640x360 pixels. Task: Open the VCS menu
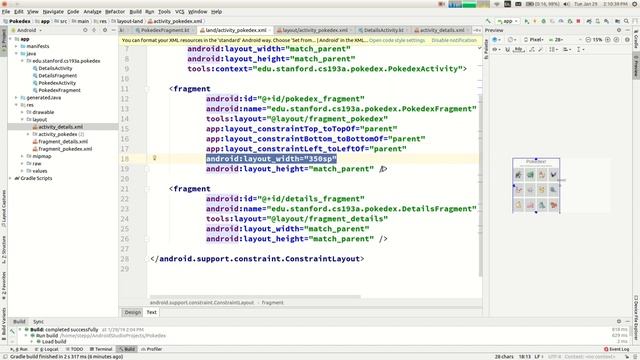tap(180, 12)
